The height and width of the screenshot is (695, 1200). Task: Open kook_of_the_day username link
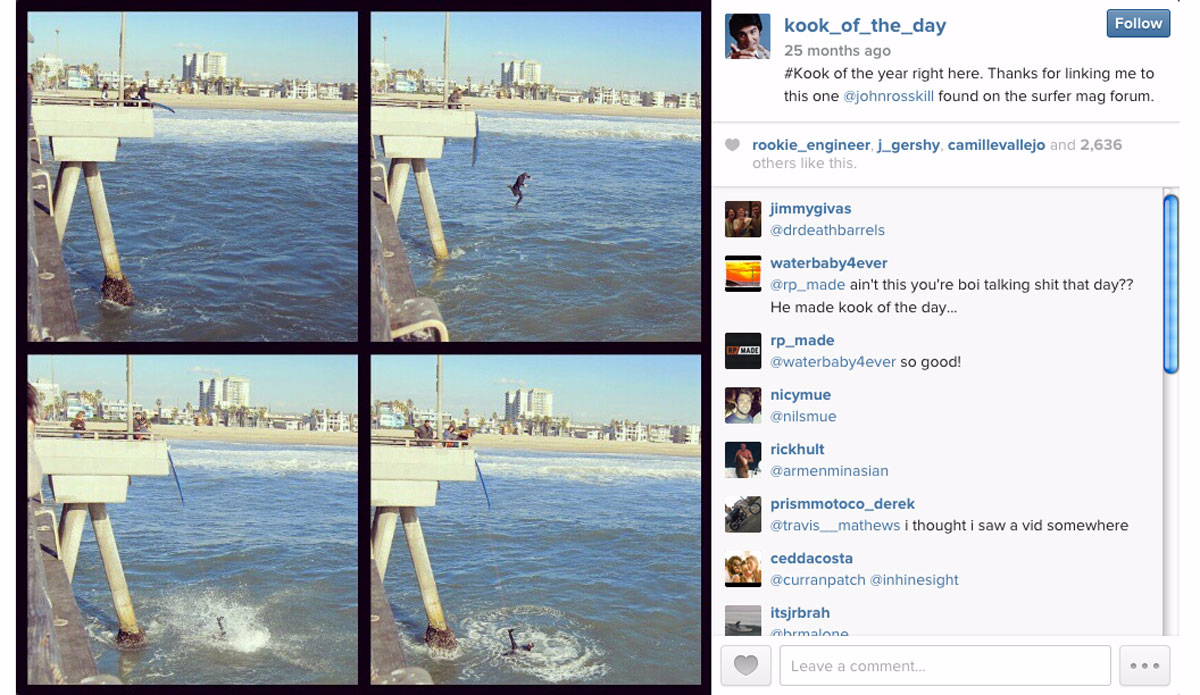pos(865,26)
